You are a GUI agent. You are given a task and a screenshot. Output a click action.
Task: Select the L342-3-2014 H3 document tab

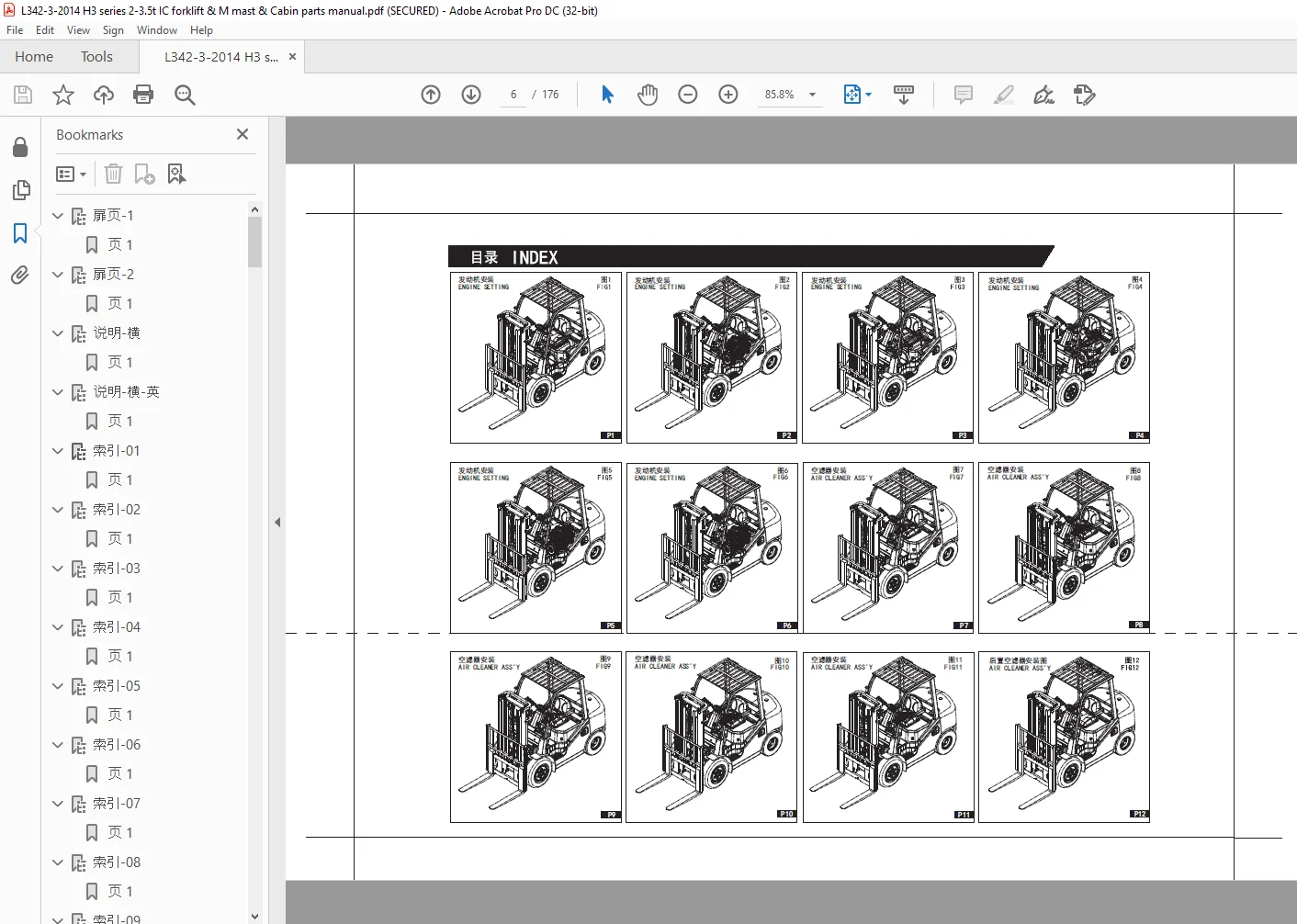click(x=220, y=57)
